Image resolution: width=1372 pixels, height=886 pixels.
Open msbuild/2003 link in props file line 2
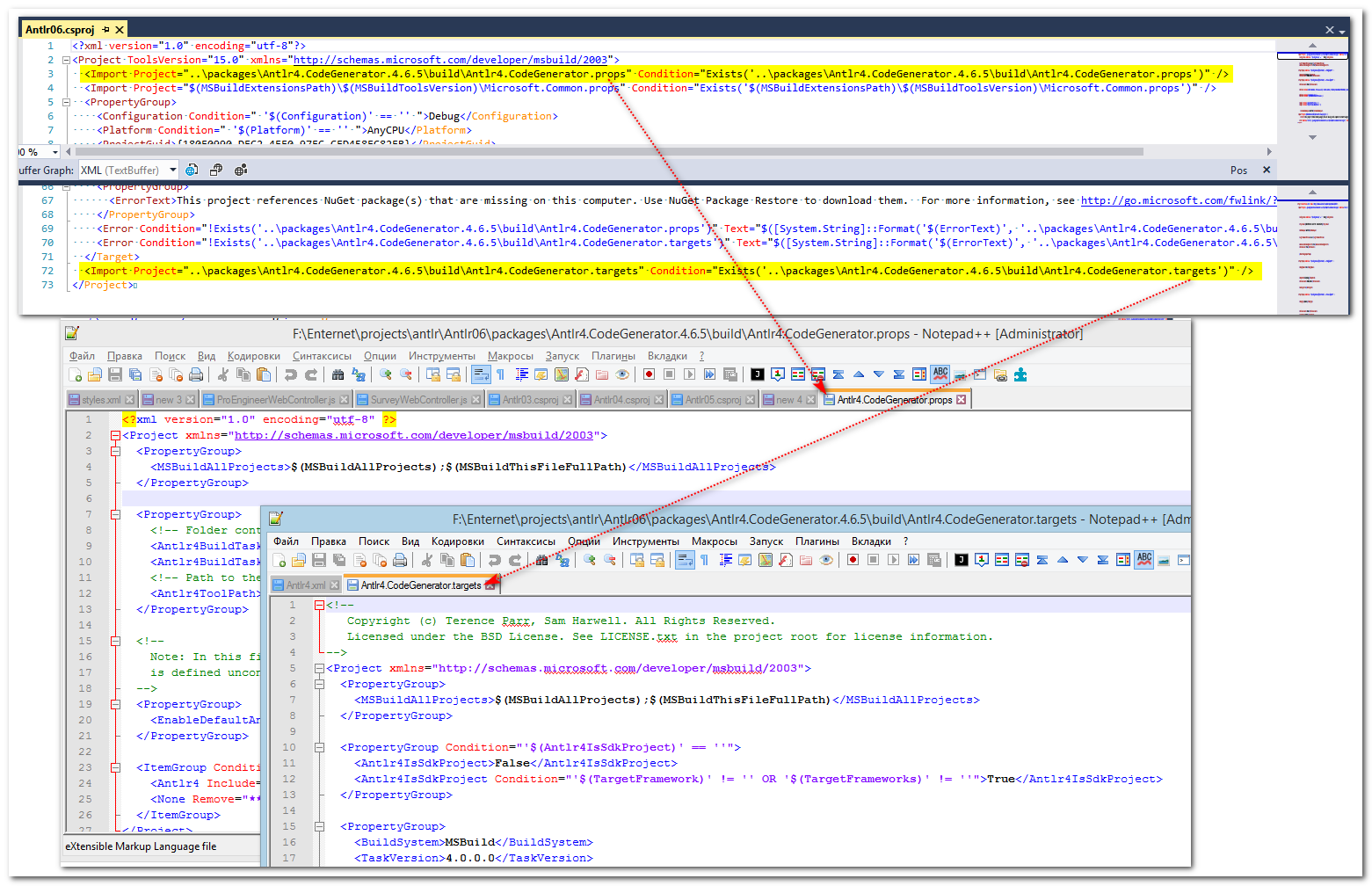(413, 435)
